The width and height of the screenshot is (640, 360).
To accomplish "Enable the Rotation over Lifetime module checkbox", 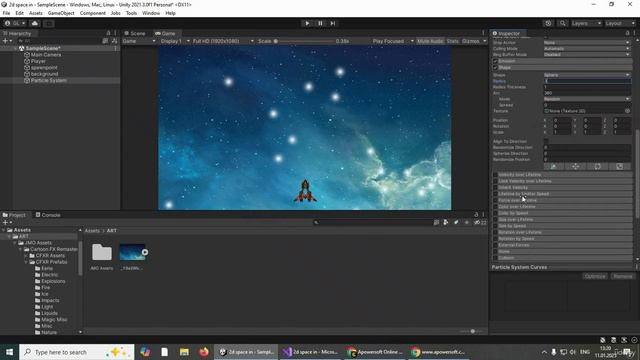I will (495, 232).
